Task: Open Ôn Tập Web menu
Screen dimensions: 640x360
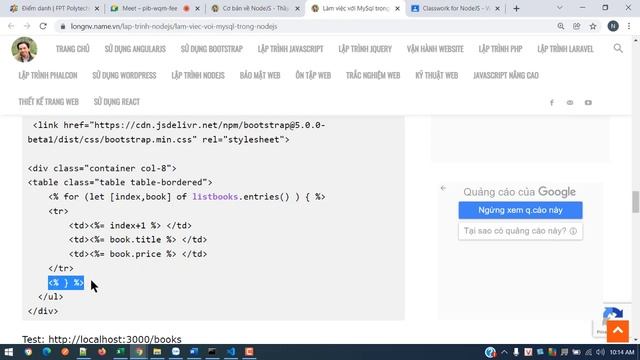Action: (313, 76)
